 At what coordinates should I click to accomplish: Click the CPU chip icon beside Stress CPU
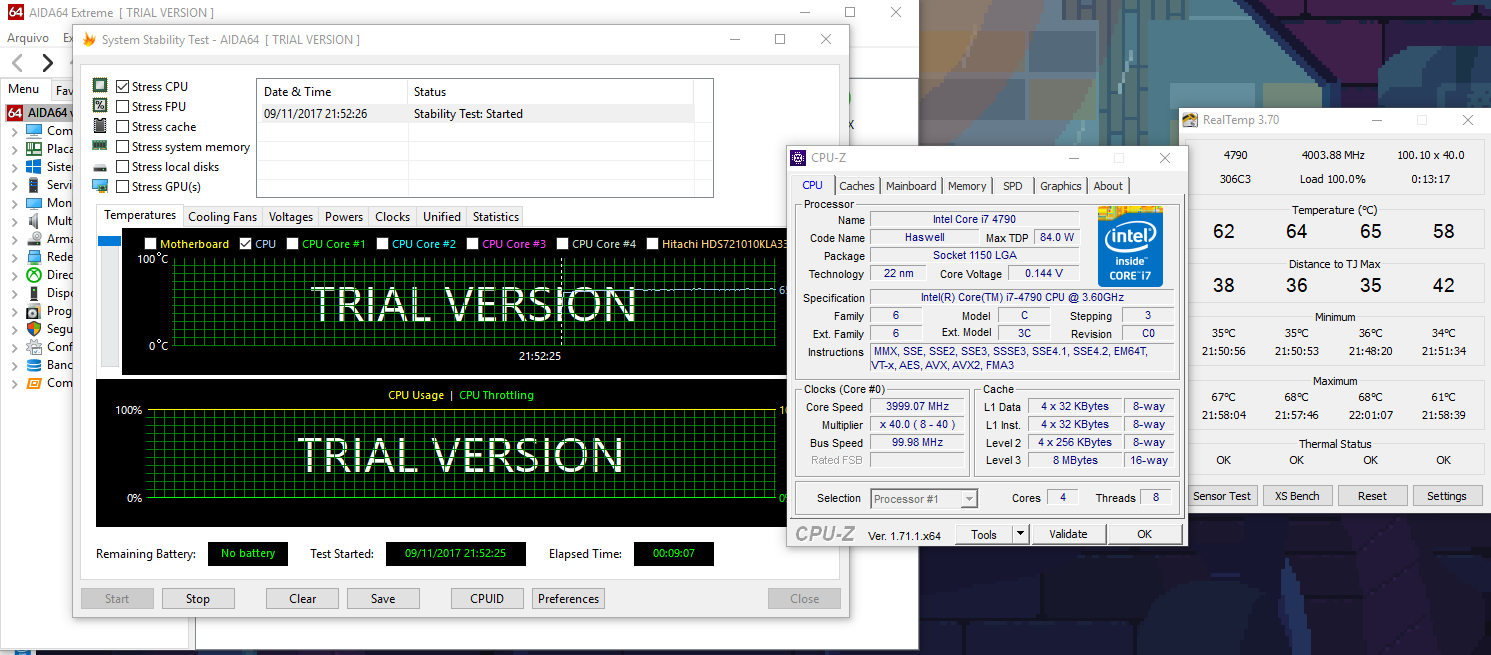click(100, 86)
